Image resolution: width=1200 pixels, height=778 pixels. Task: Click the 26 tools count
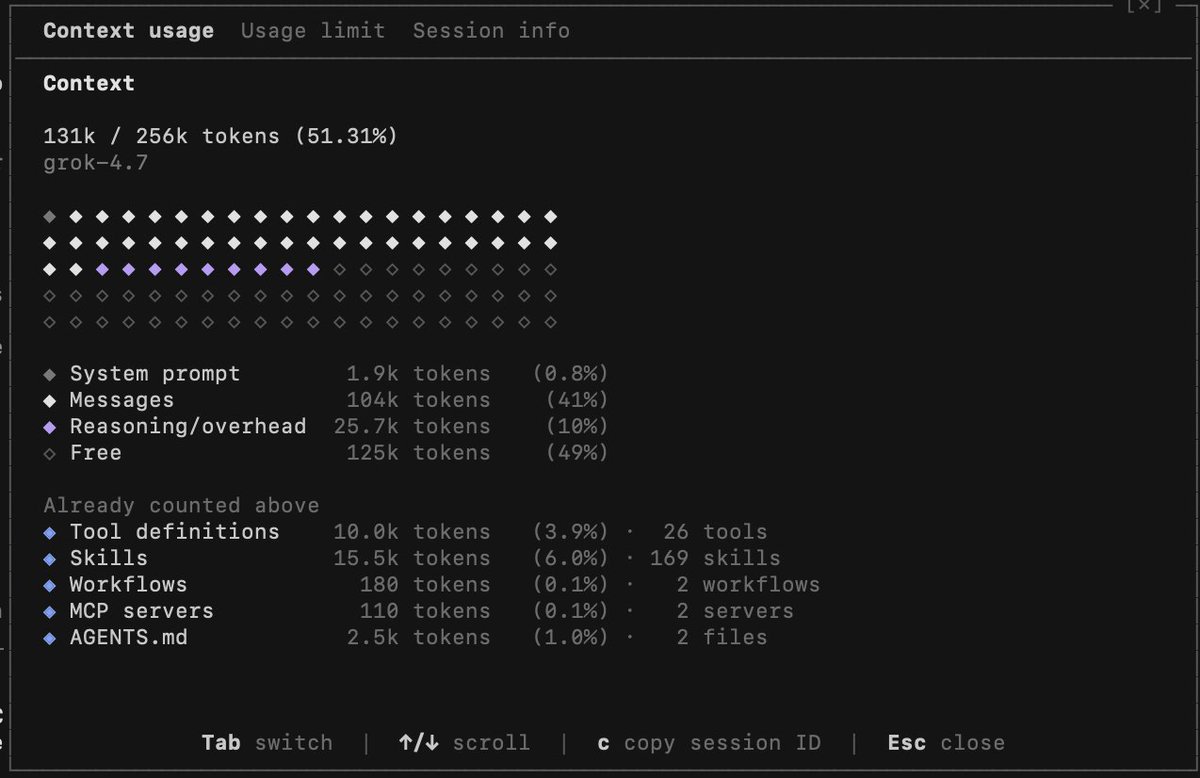click(715, 532)
